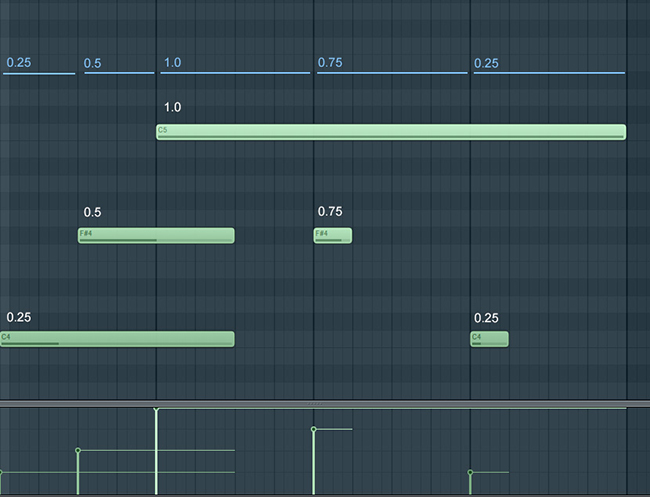Viewport: 650px width, 497px height.
Task: Pick the short C4 note near the end
Action: [x=489, y=339]
